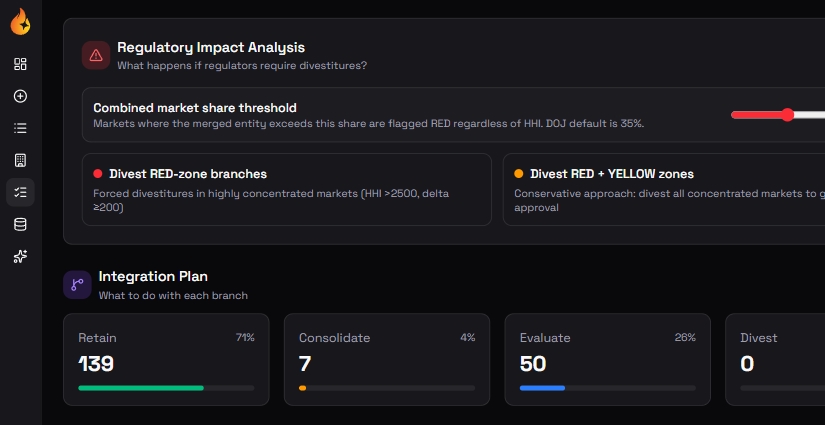Open the building icon in sidebar
This screenshot has height=425, width=825.
20,160
